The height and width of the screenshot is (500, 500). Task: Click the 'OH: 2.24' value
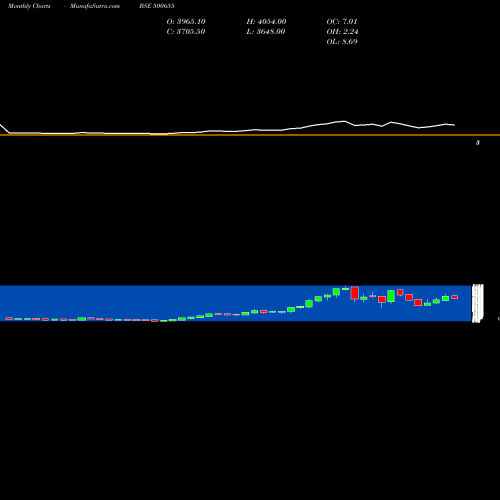342,32
